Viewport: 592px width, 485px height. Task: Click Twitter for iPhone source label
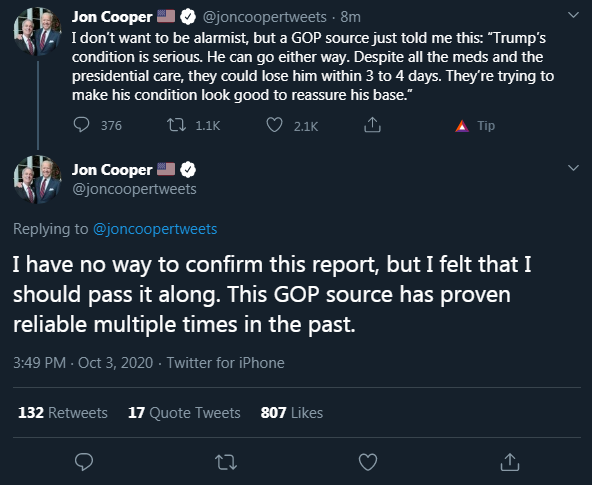[x=226, y=363]
